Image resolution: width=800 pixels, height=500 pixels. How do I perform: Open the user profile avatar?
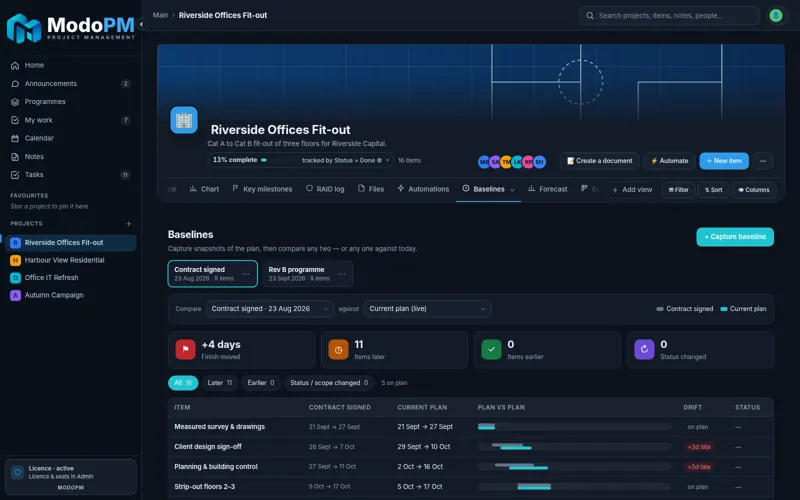click(x=776, y=15)
